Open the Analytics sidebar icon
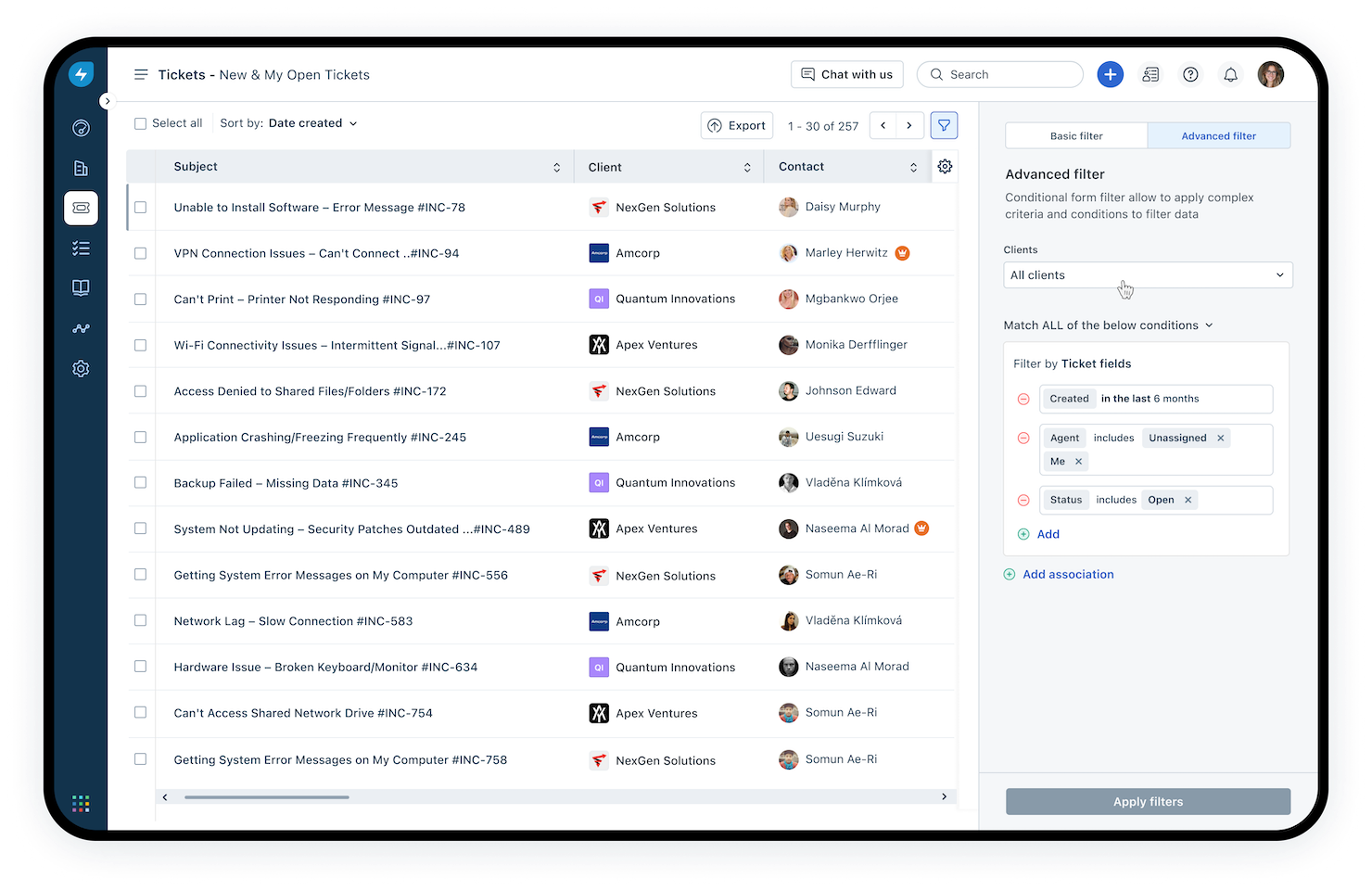 point(81,327)
